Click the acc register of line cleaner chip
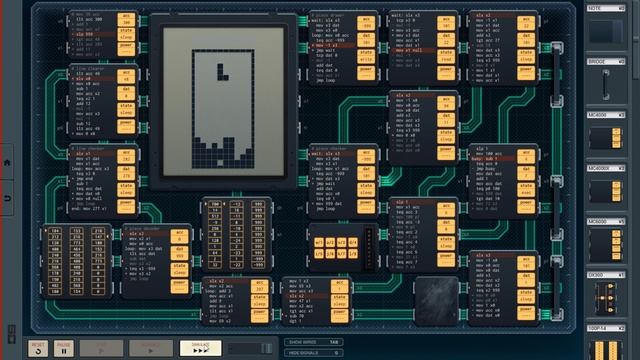640x360 pixels. pyautogui.click(x=126, y=76)
